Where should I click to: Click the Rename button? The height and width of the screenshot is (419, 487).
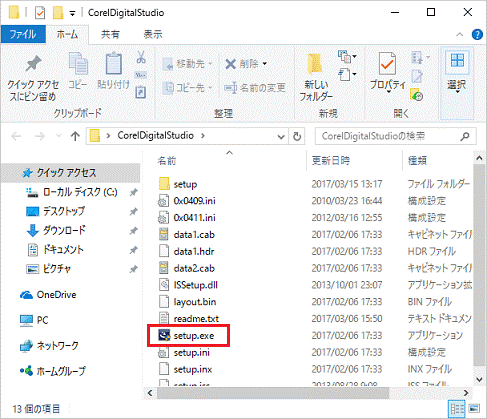[255, 88]
